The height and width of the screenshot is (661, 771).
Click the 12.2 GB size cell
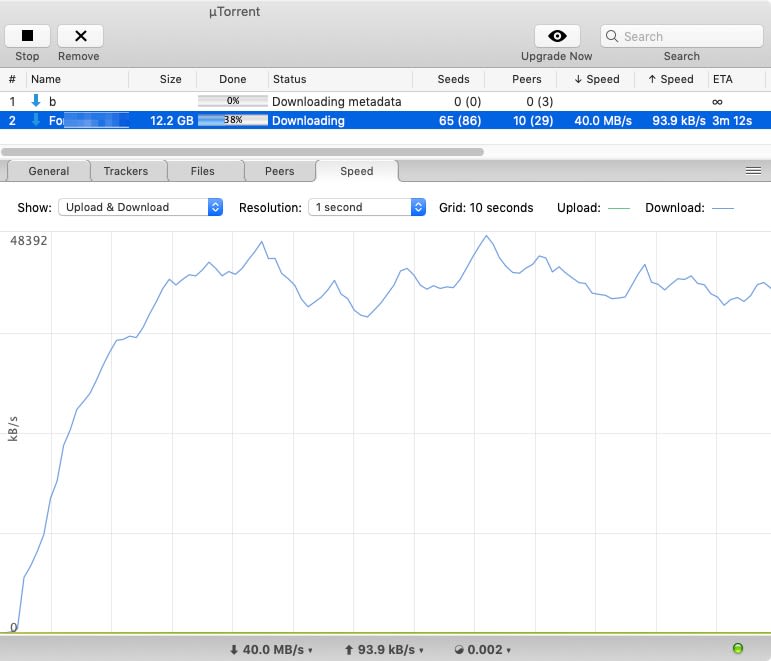click(172, 120)
